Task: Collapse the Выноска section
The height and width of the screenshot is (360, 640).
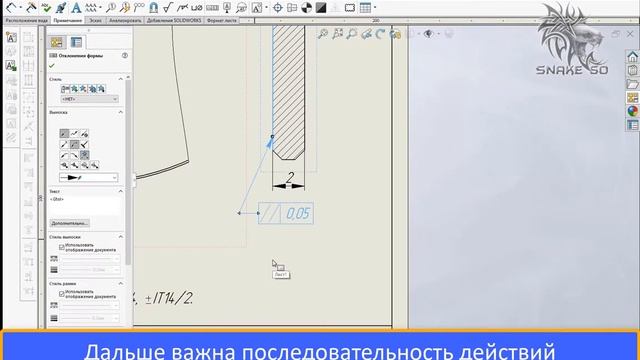Action: (120, 112)
